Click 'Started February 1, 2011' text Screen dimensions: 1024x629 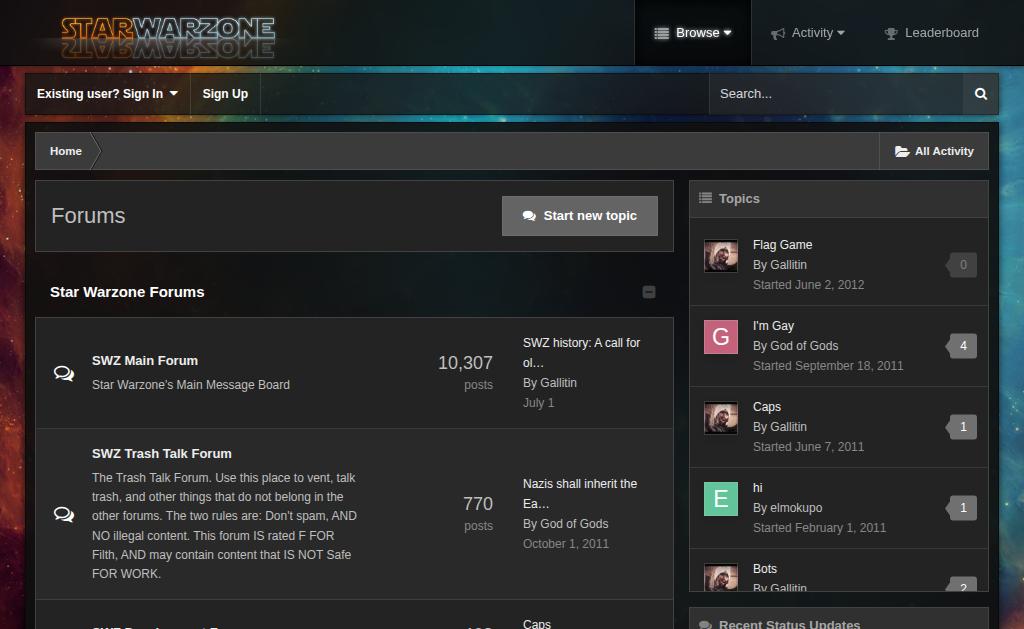[x=820, y=528]
